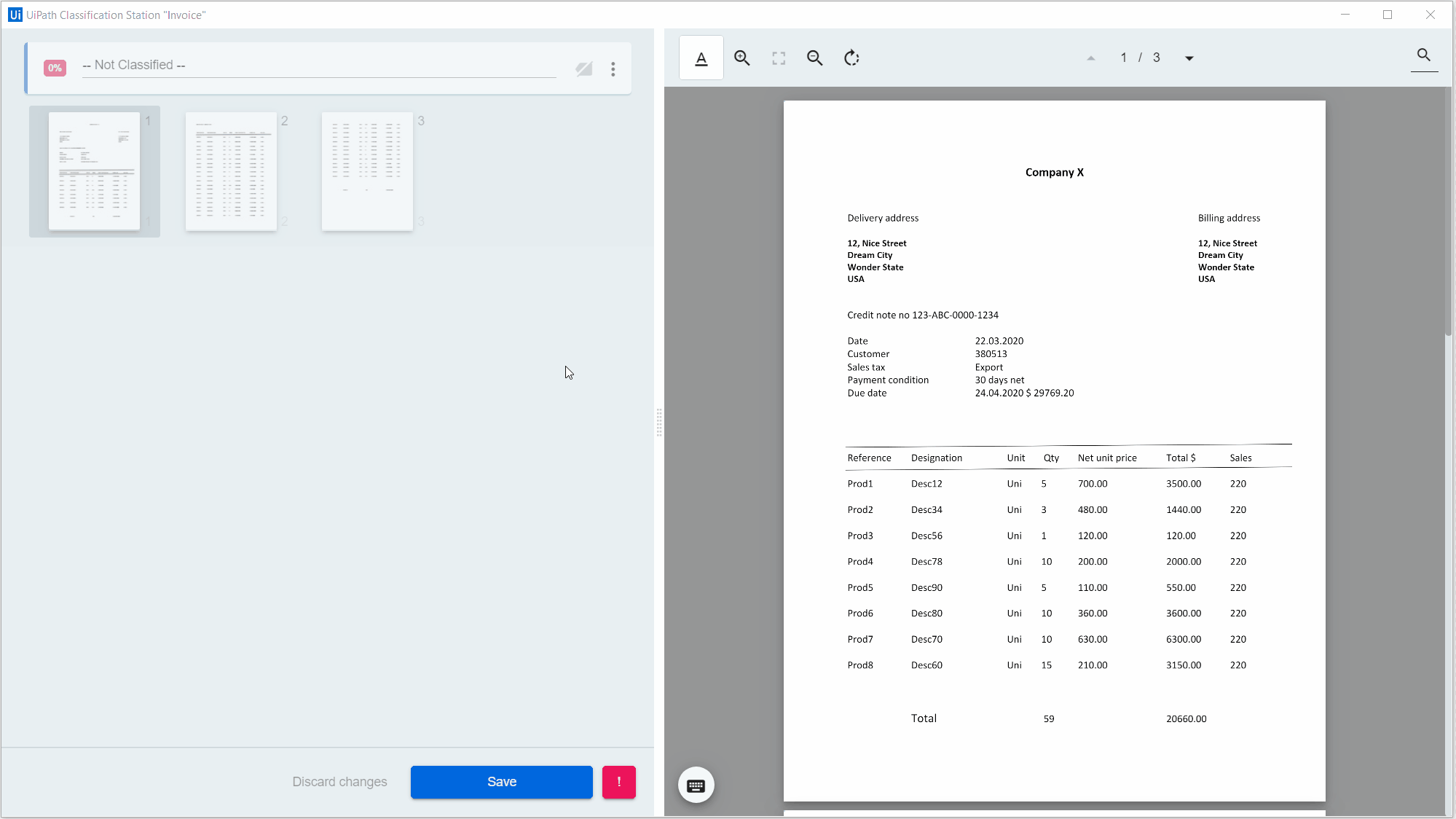Click the Net unit price header
This screenshot has width=1456, height=819.
tap(1107, 458)
